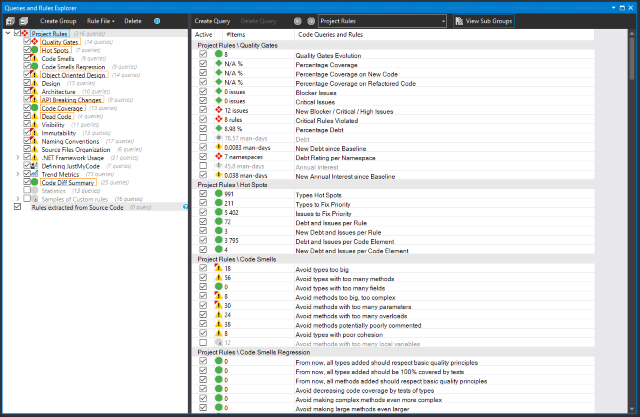Screen dimensions: 640x417
Task: Enable Avoid methods with too many local variables checkbox
Action: (203, 342)
